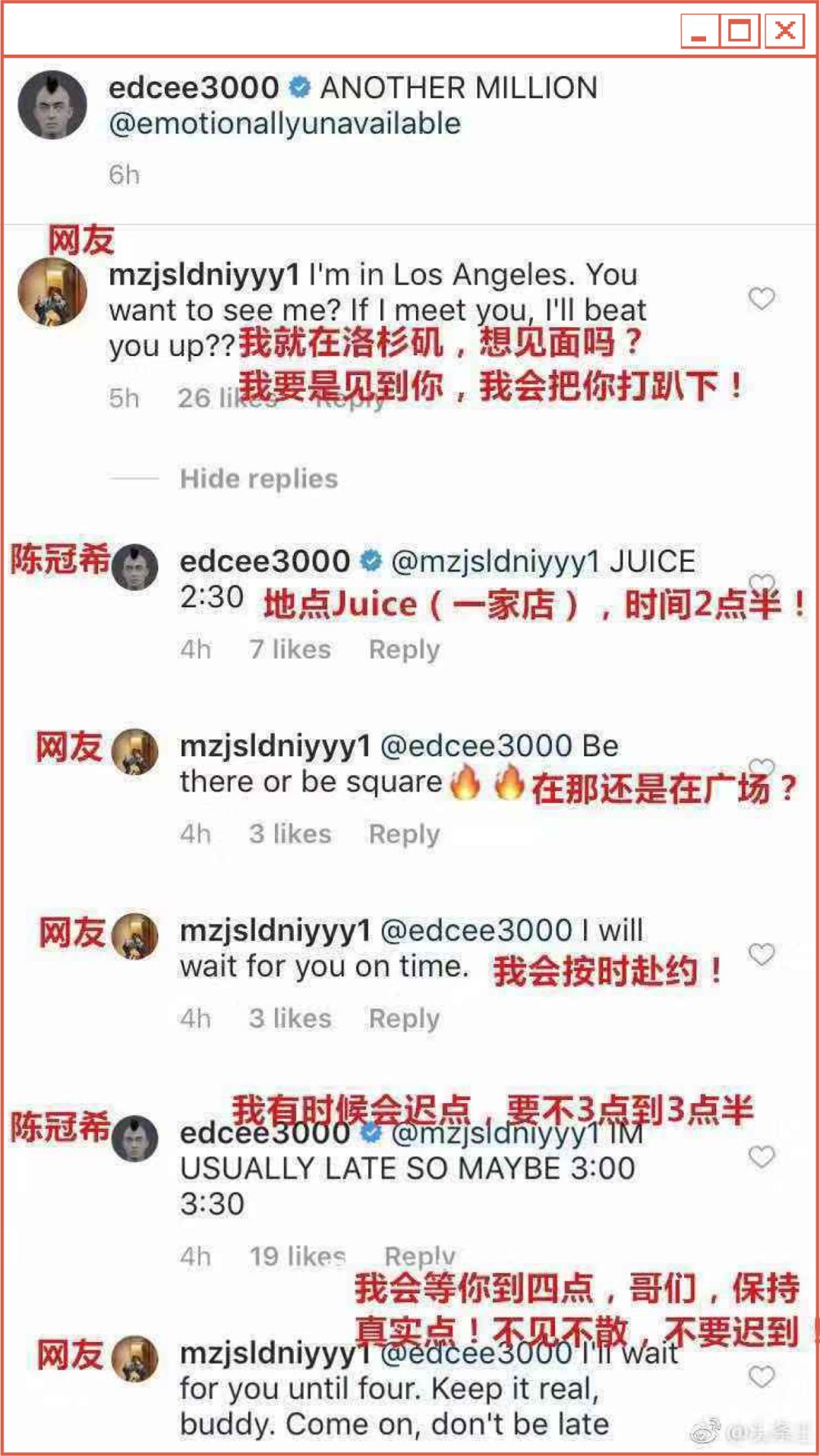Like the "I will wait for you" comment
The image size is (820, 1456).
(762, 954)
